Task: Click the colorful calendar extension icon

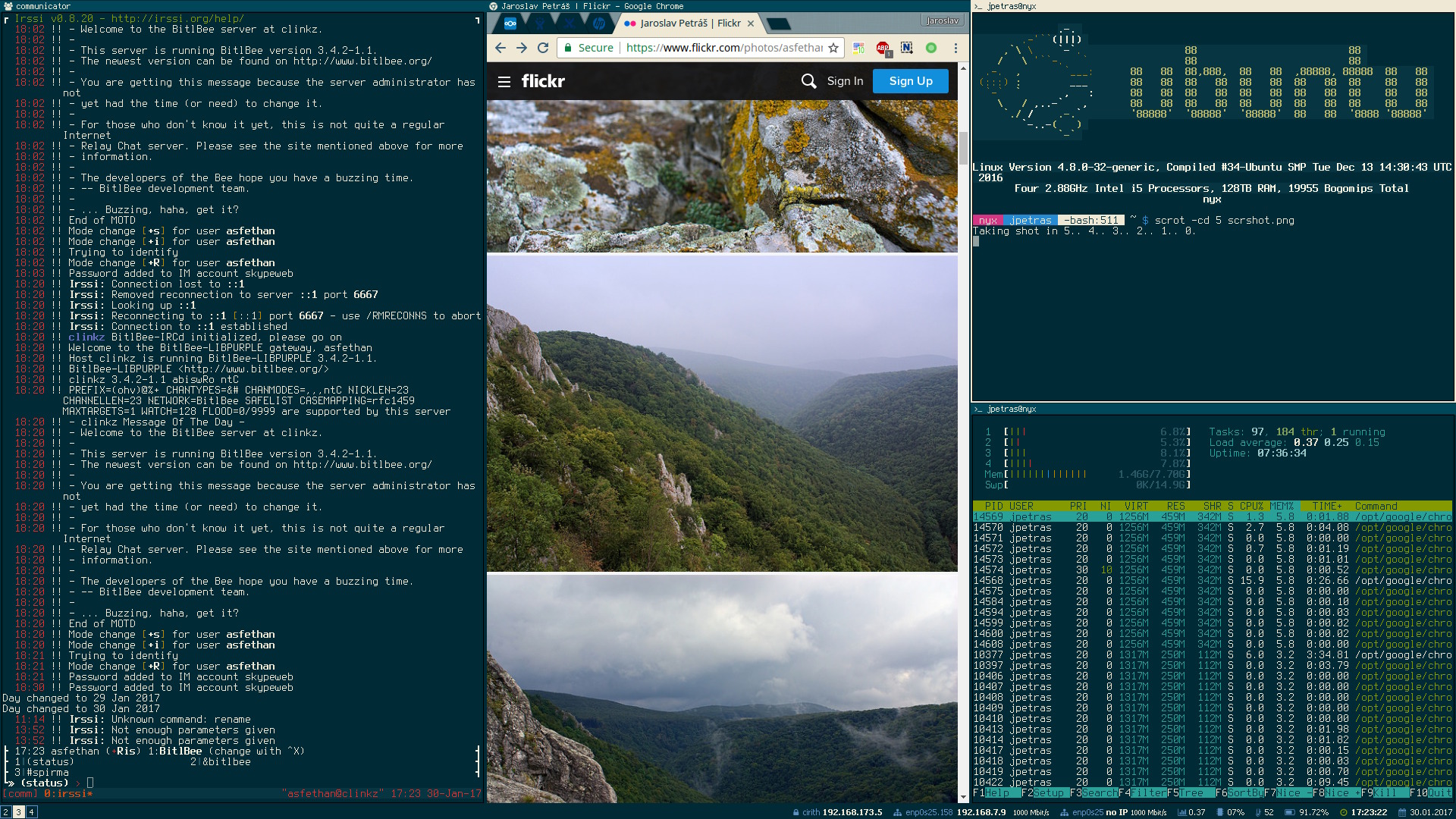Action: (x=858, y=48)
